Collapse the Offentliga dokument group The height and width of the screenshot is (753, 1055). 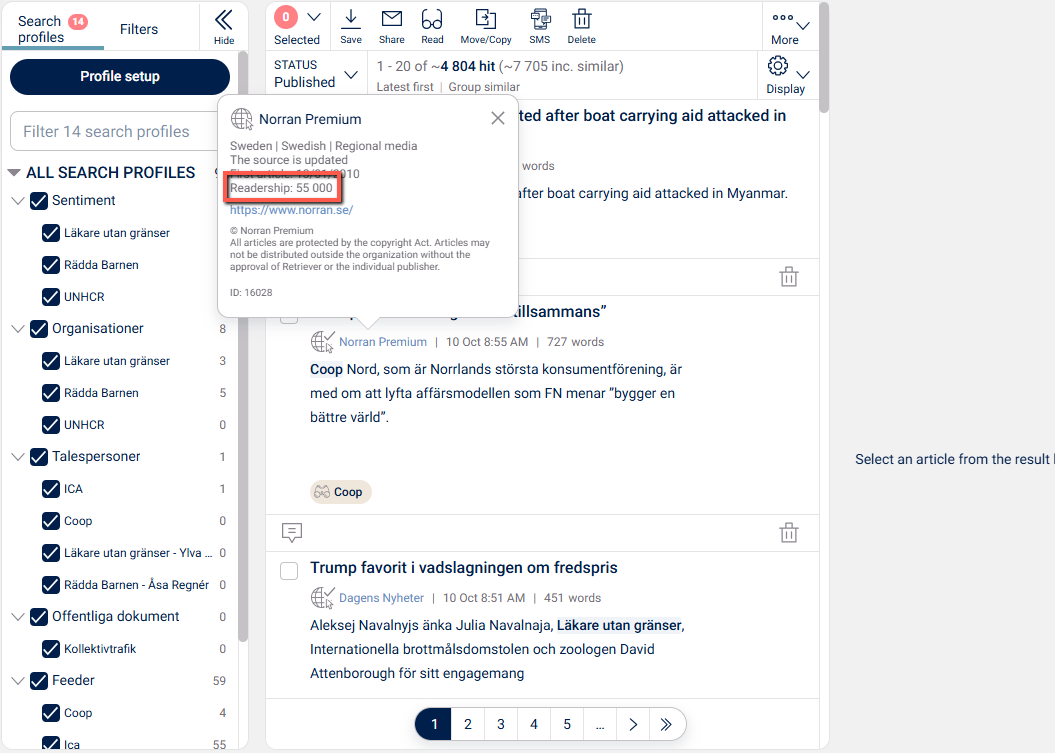pos(18,617)
